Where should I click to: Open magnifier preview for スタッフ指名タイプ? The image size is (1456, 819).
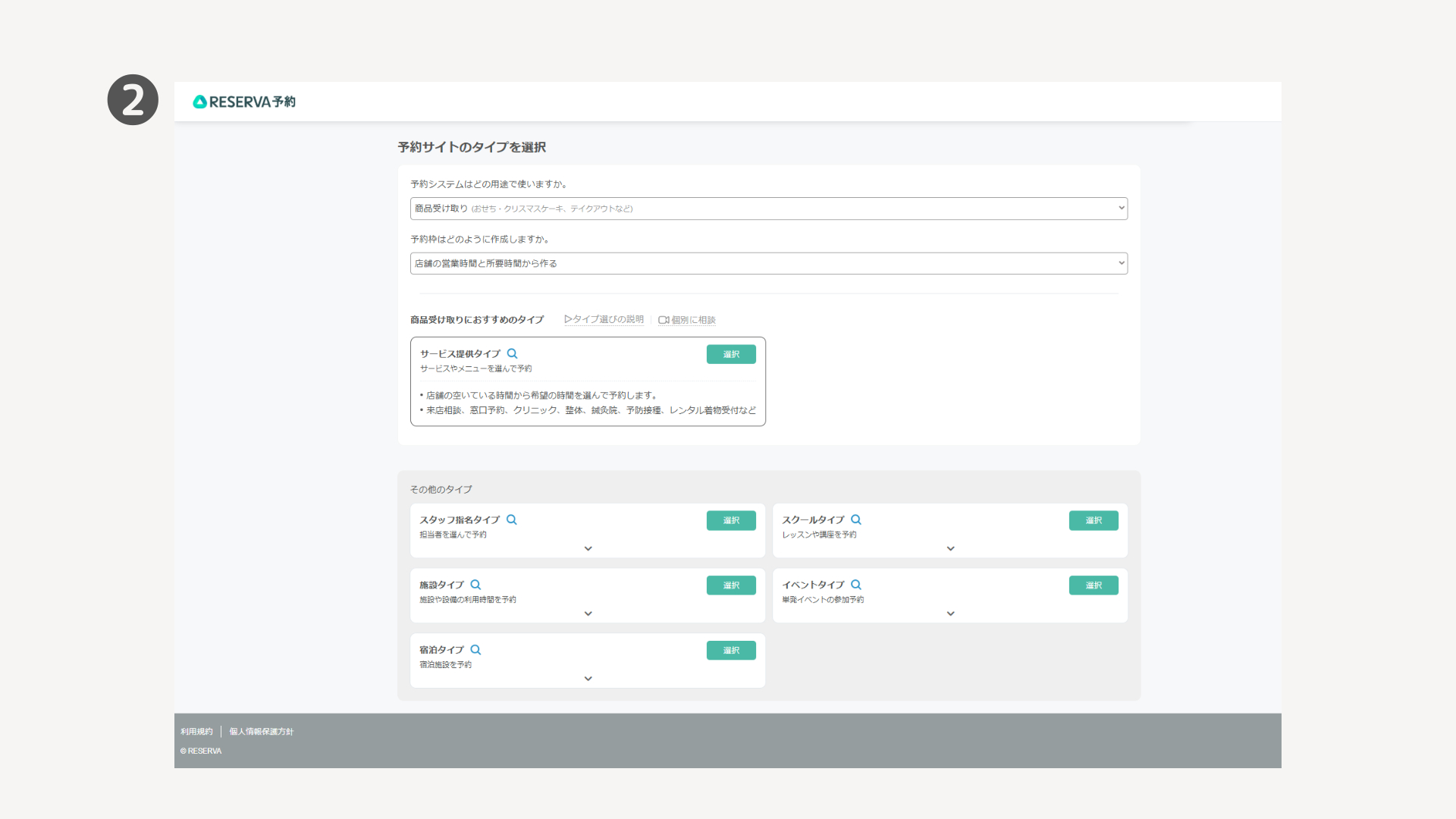pyautogui.click(x=512, y=519)
